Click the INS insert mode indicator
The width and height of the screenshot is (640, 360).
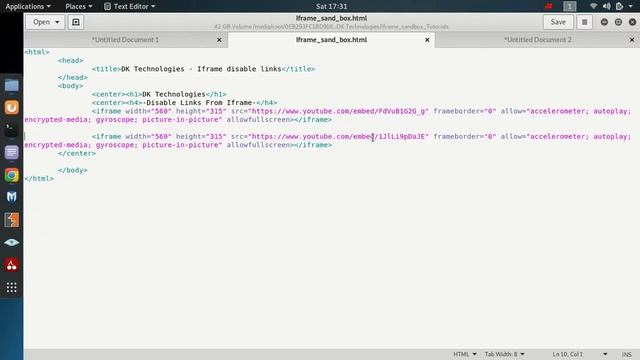point(627,354)
